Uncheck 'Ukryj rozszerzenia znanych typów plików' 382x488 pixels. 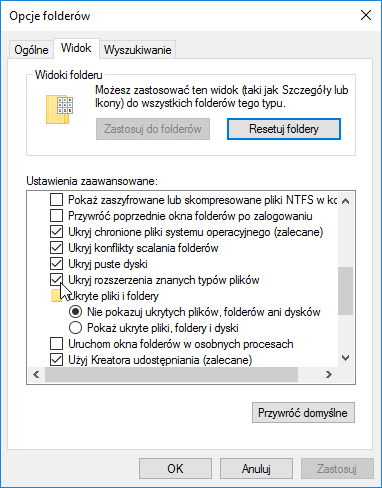tap(56, 280)
